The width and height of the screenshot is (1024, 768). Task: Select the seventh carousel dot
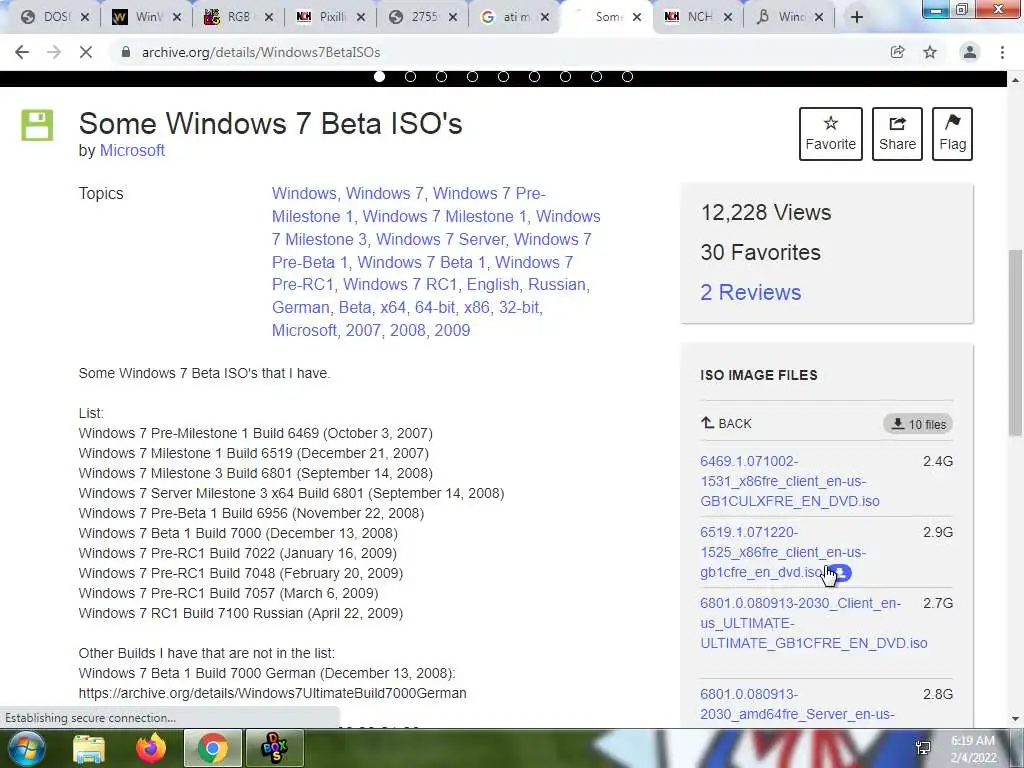566,76
